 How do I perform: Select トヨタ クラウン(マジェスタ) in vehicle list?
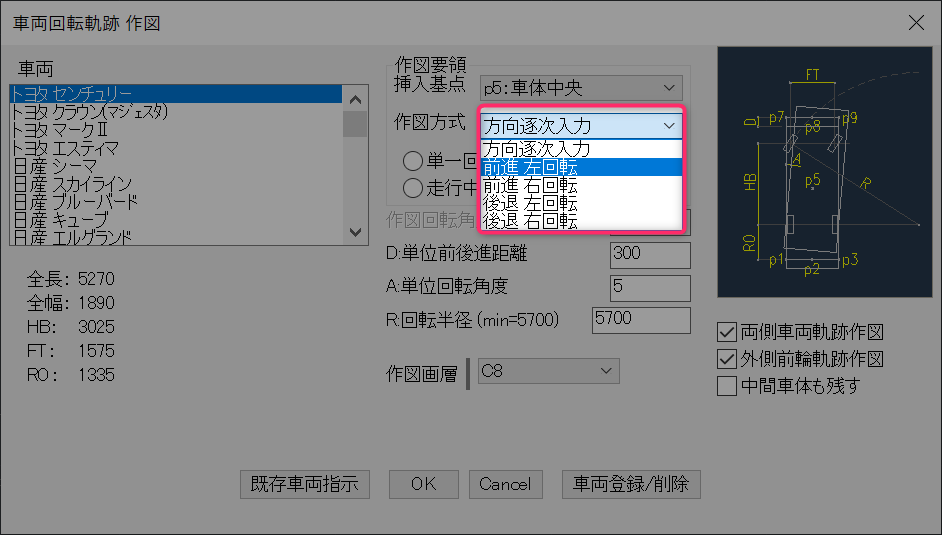(176, 112)
